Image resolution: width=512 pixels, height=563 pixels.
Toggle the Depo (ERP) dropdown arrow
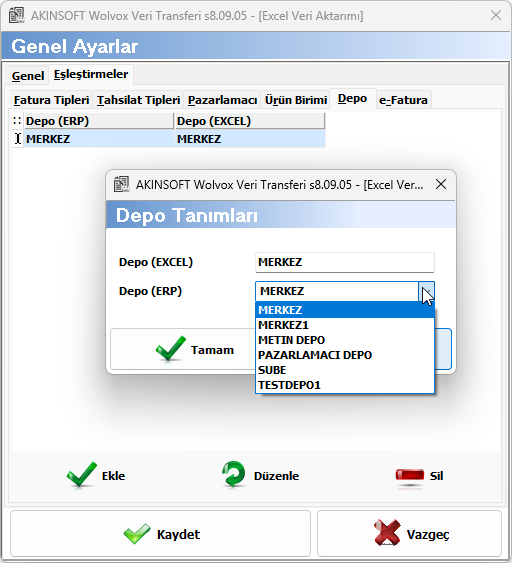[x=426, y=291]
